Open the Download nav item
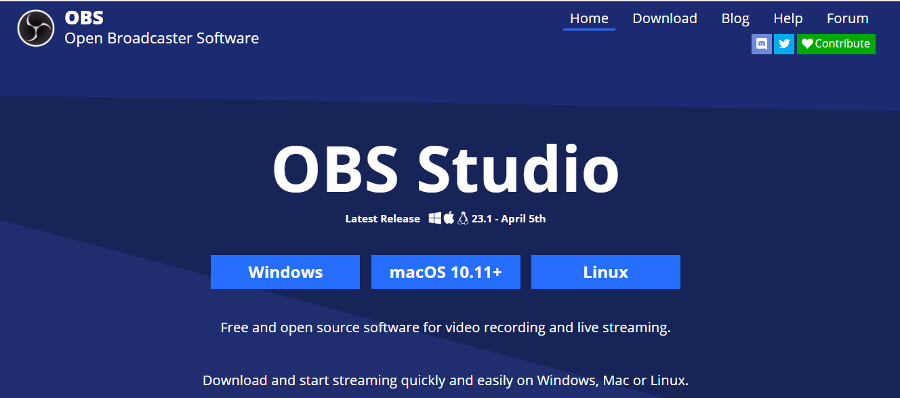This screenshot has height=398, width=900. [665, 18]
